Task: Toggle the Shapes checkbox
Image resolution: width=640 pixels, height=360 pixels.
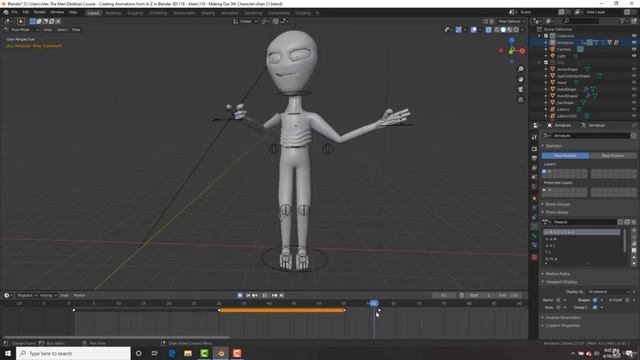Action: (595, 300)
